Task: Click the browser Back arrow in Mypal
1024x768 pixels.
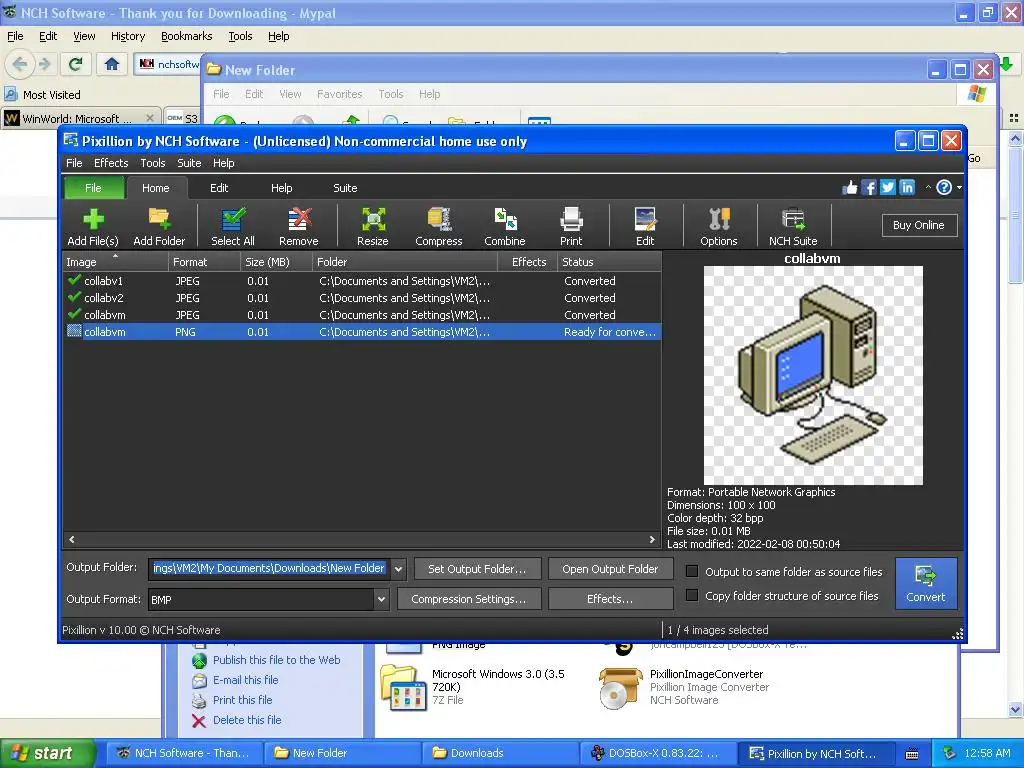Action: (x=20, y=64)
